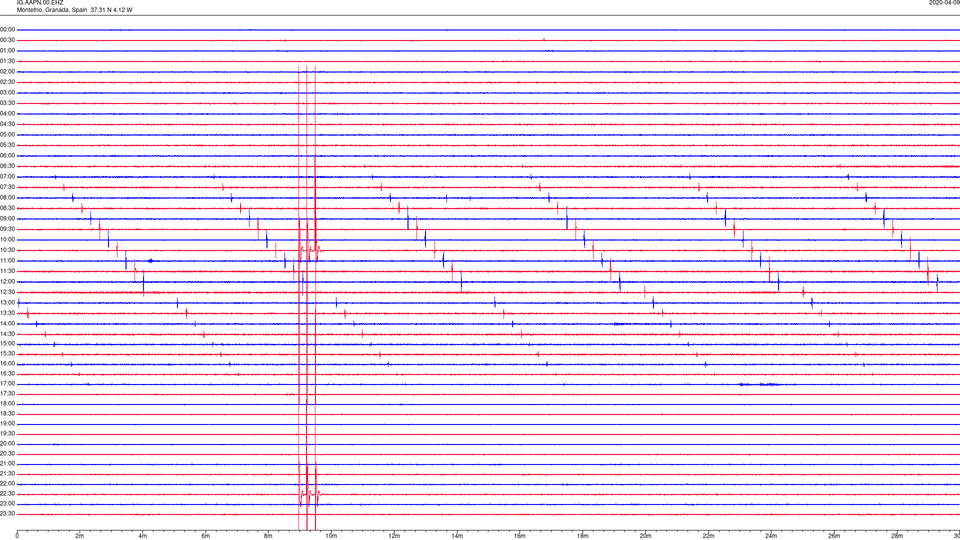Select the 00:30 trace time label
960x540 pixels.
(x=8, y=40)
